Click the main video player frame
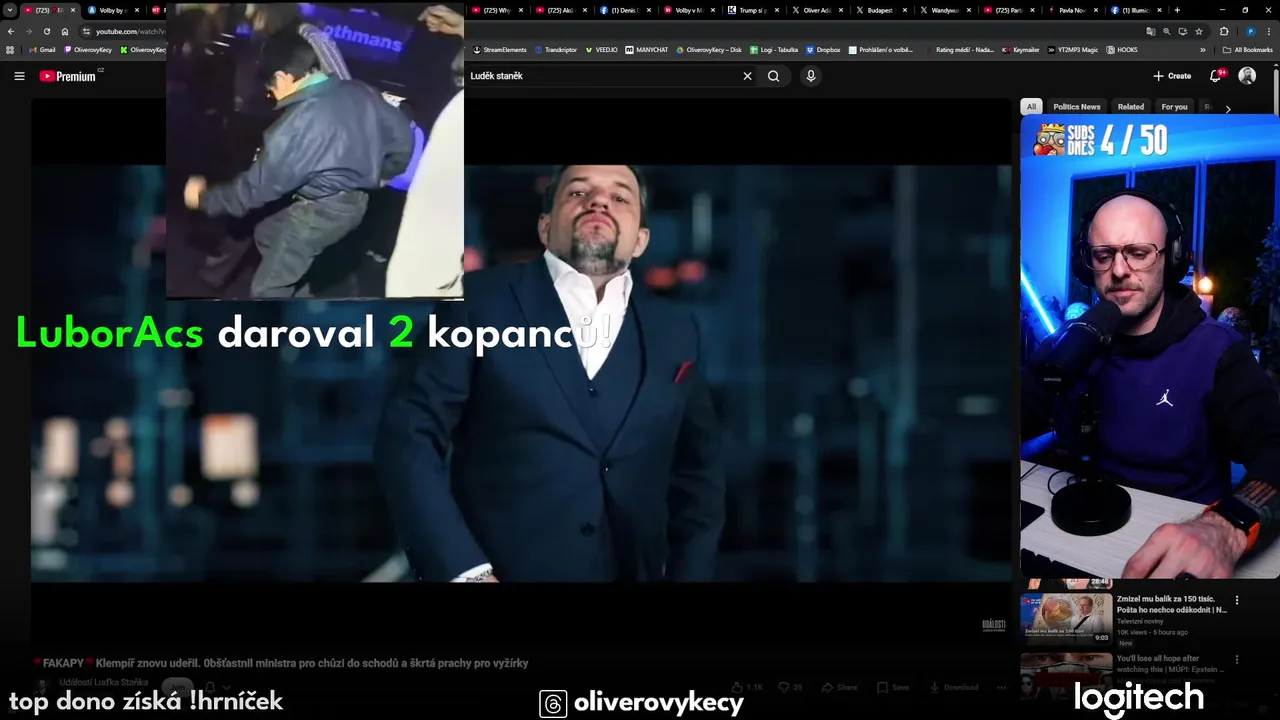Viewport: 1280px width, 720px height. click(x=521, y=372)
